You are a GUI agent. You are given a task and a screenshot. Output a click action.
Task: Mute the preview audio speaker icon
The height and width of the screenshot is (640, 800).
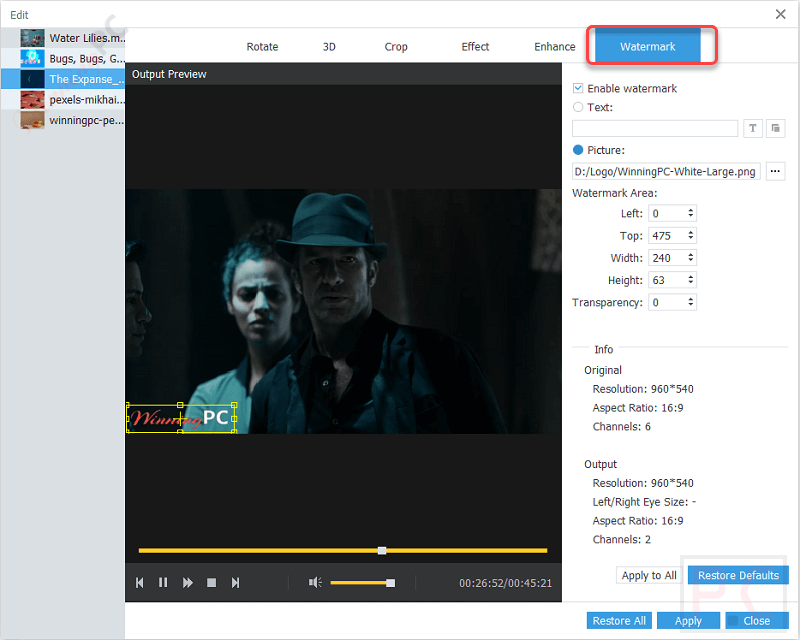315,582
